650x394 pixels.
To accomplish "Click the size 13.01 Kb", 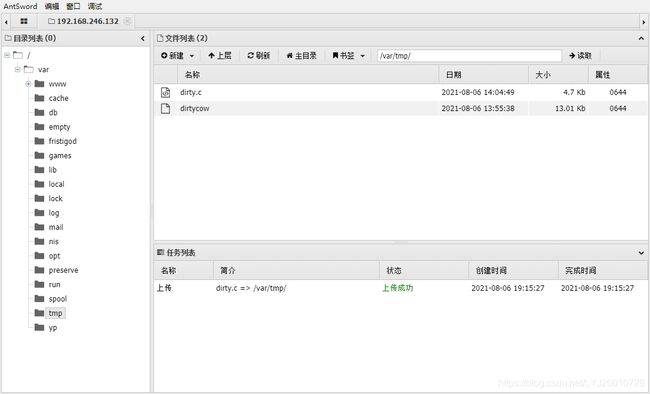I will click(x=570, y=109).
